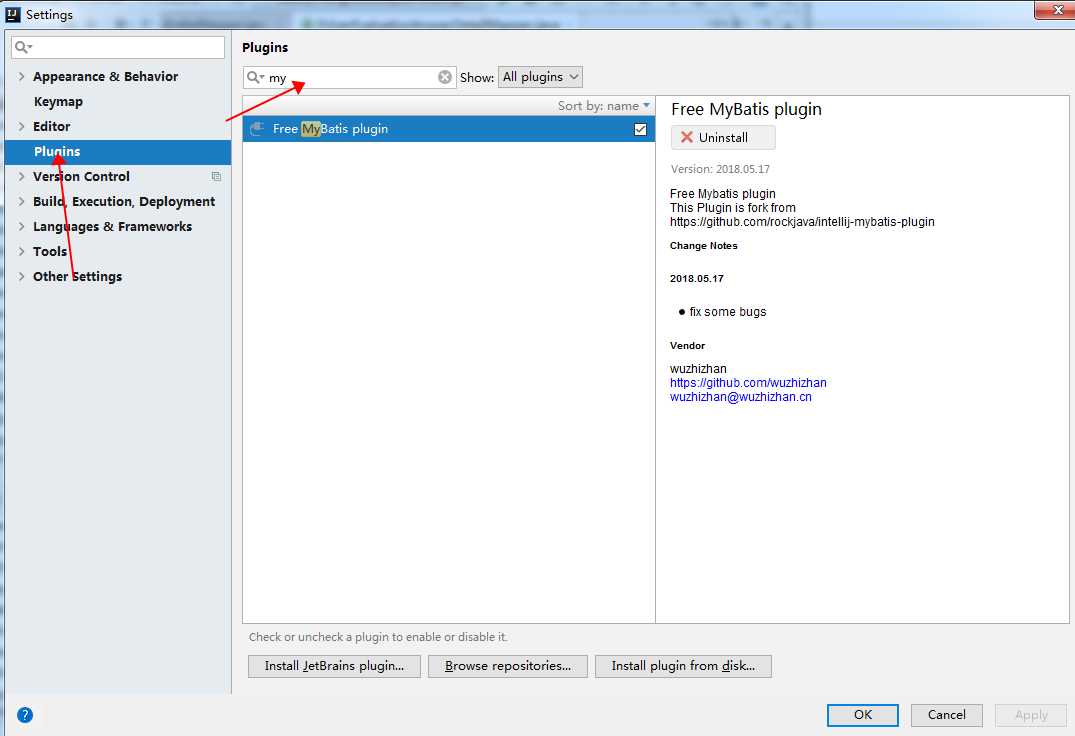This screenshot has height=736, width=1075.
Task: Expand Build, Execution, Deployment arrow
Action: tap(21, 201)
